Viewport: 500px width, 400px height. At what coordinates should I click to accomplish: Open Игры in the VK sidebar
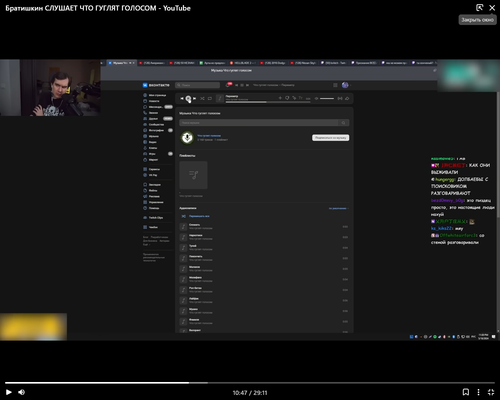coord(157,154)
